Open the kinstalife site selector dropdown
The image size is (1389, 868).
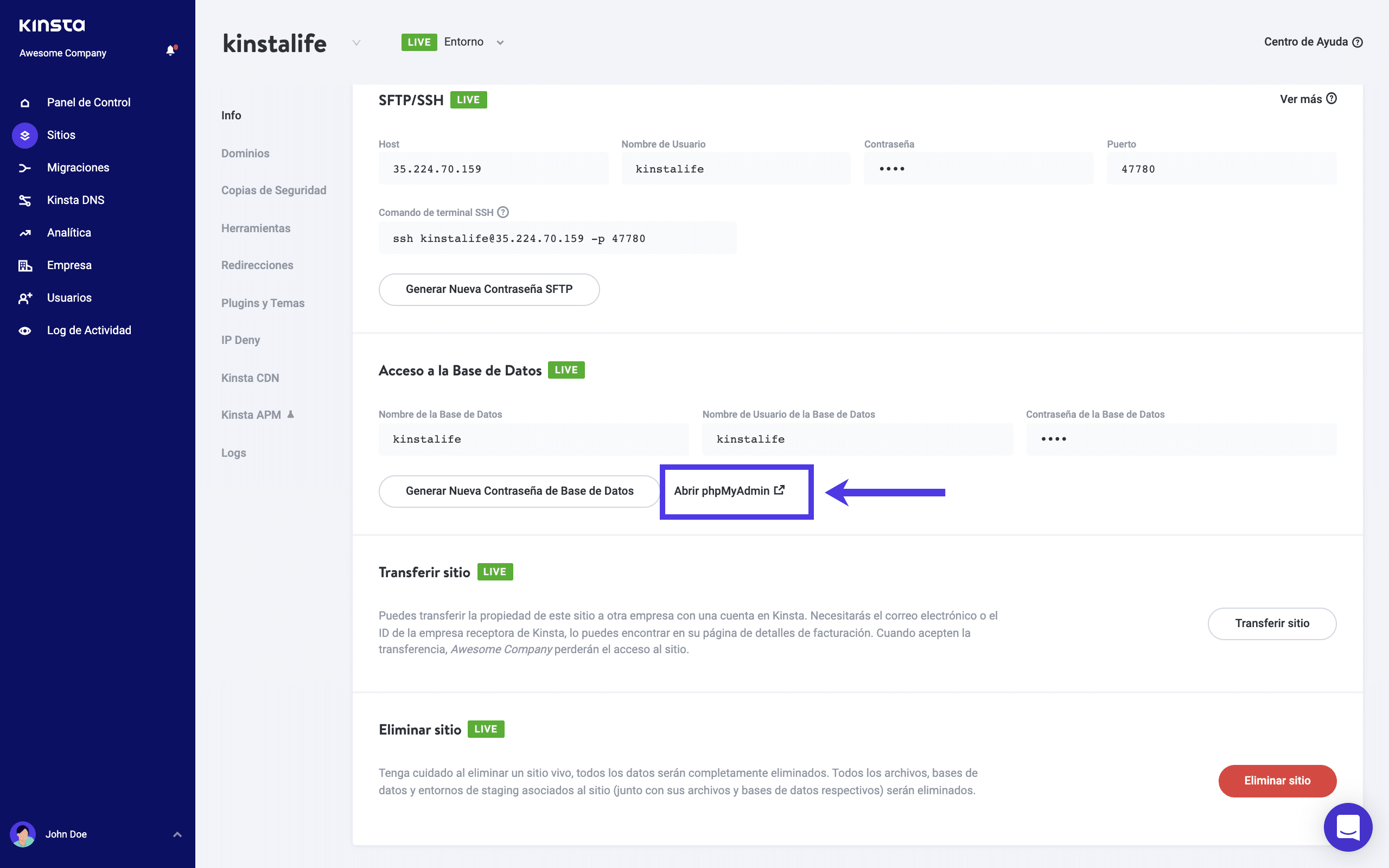tap(357, 43)
